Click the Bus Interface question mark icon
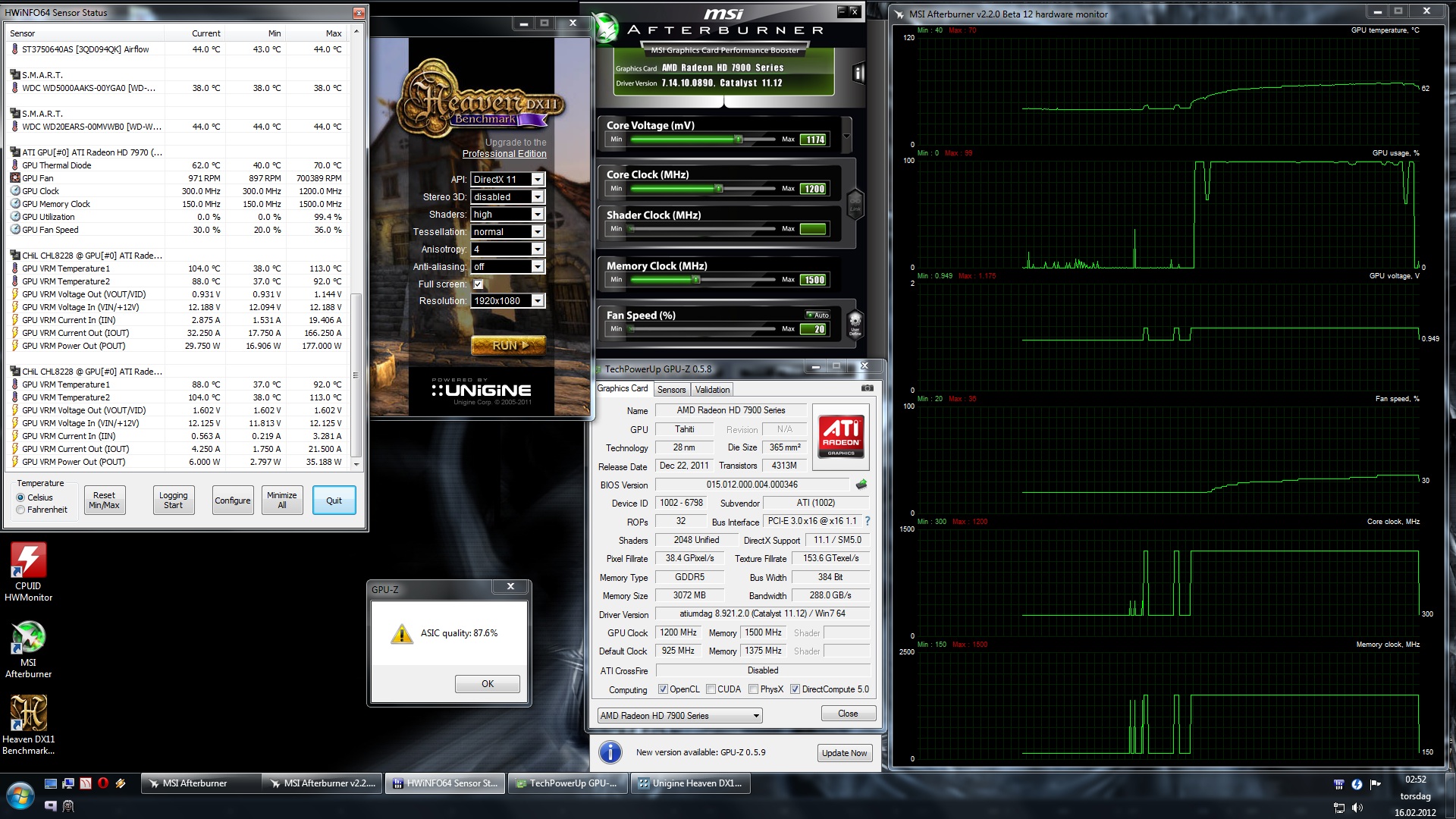The height and width of the screenshot is (819, 1456). tap(868, 521)
